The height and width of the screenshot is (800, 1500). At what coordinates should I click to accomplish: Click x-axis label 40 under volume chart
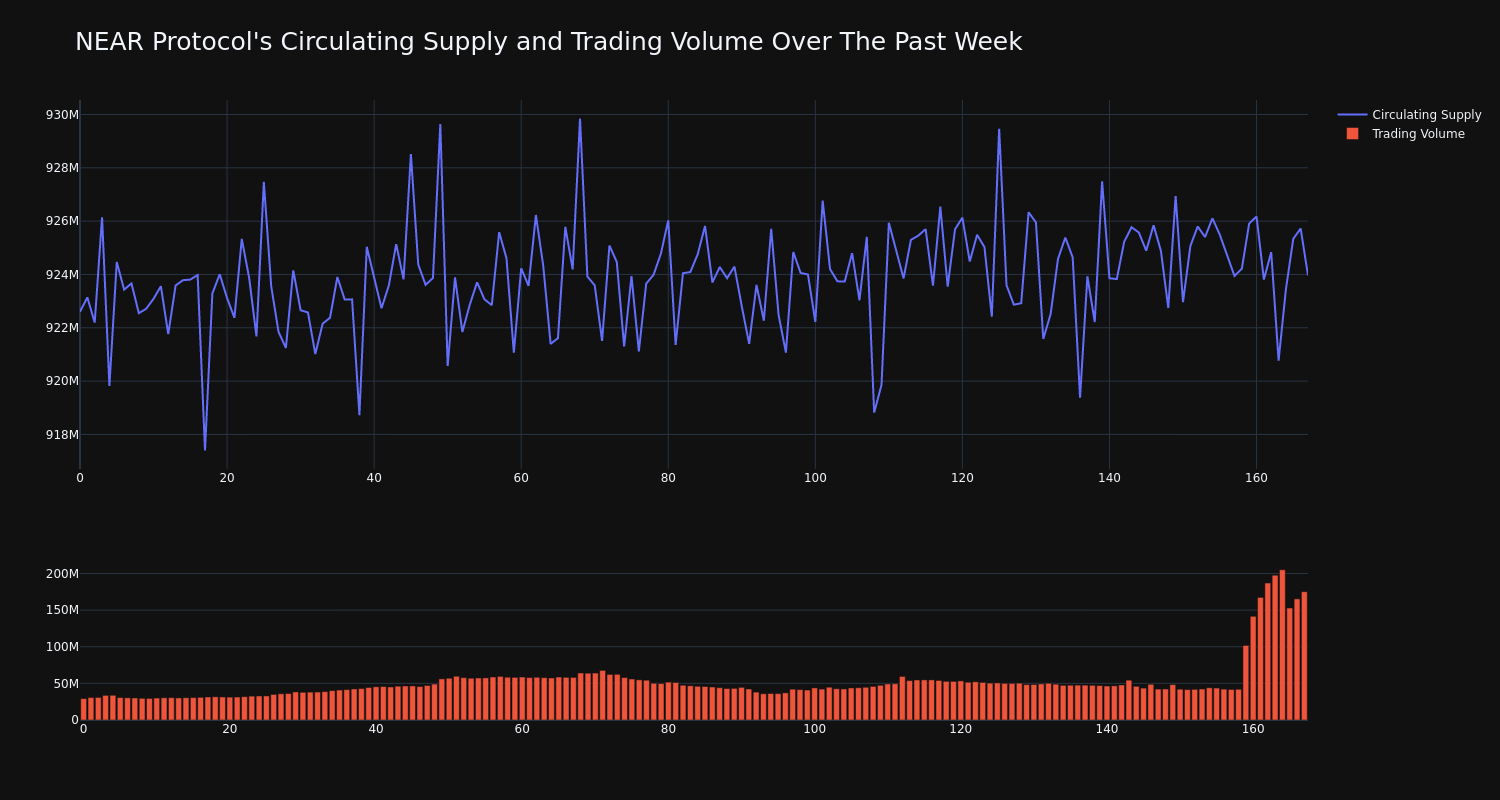click(376, 729)
